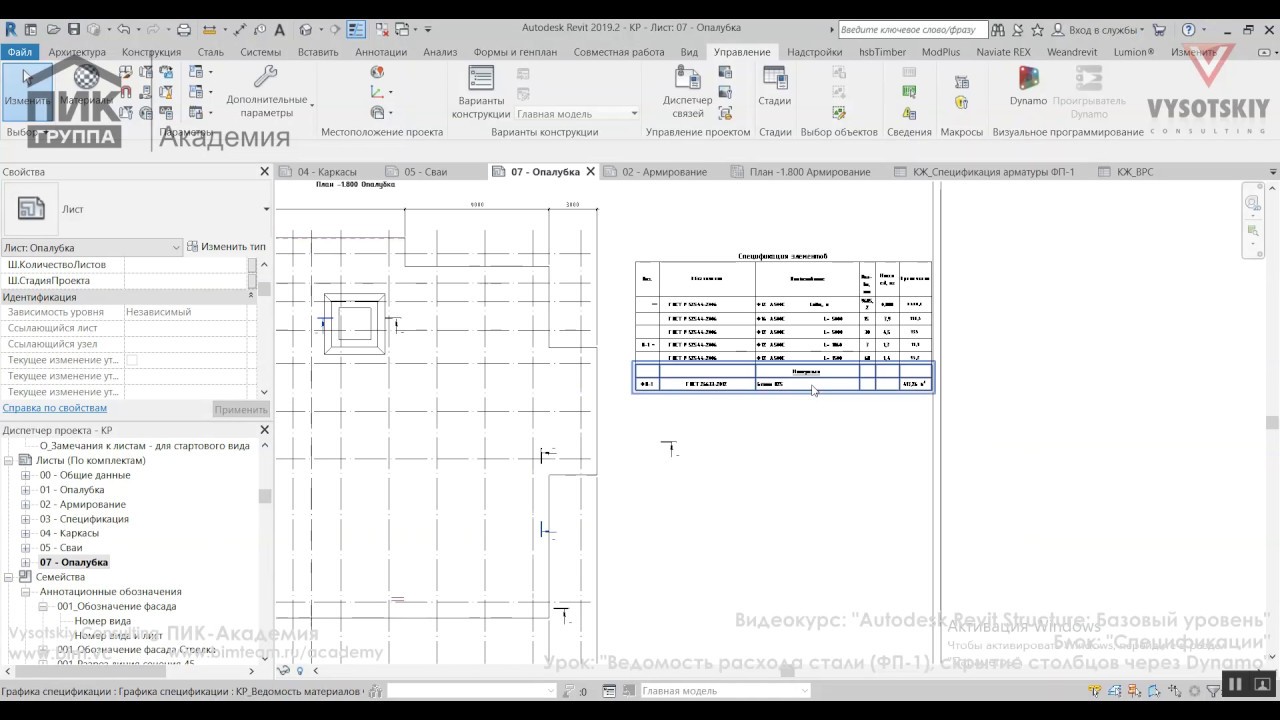Toggle checkbox next to Текущее изменение ут...
The height and width of the screenshot is (720, 1280).
(132, 360)
